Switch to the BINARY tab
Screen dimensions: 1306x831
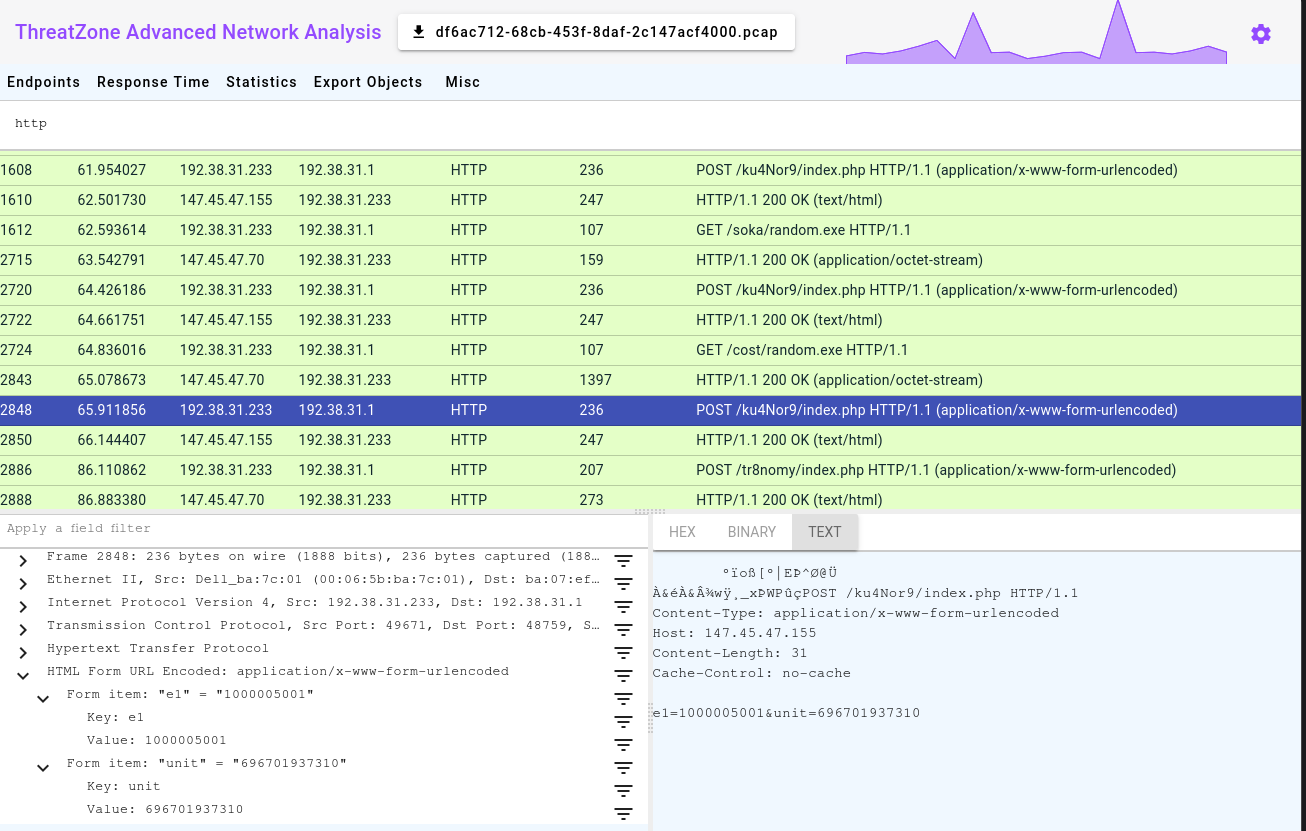coord(752,532)
